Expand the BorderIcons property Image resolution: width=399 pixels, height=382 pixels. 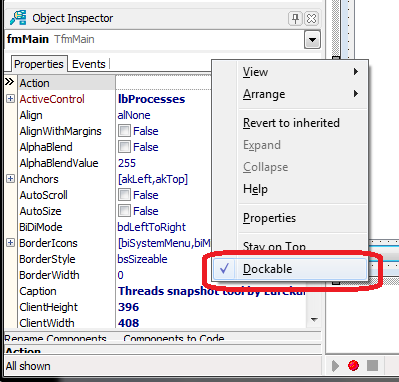[10, 243]
